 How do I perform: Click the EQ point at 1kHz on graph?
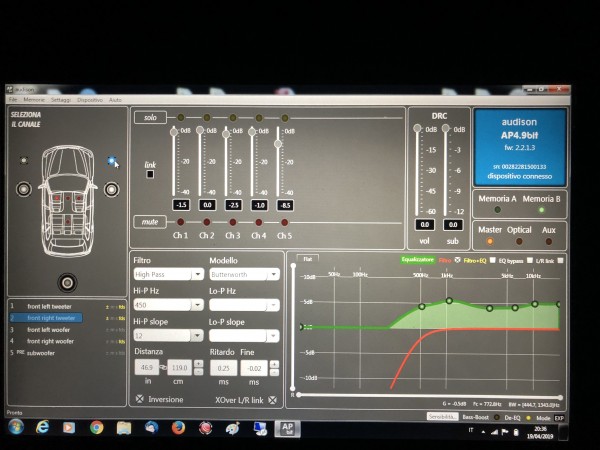[449, 301]
